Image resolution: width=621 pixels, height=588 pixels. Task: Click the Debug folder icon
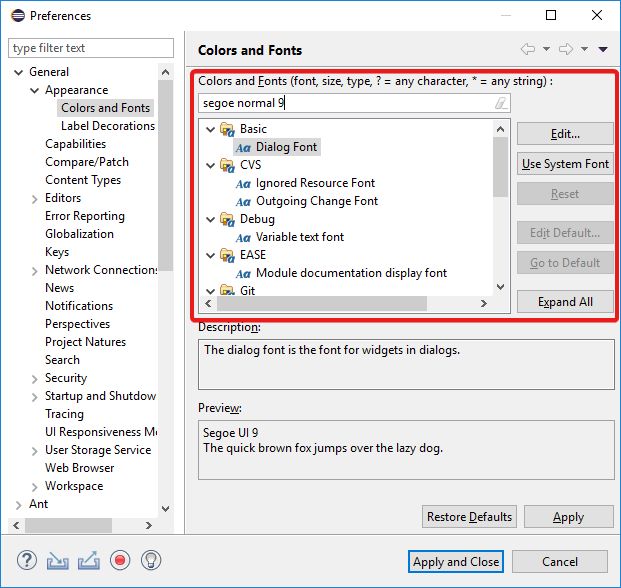(227, 219)
